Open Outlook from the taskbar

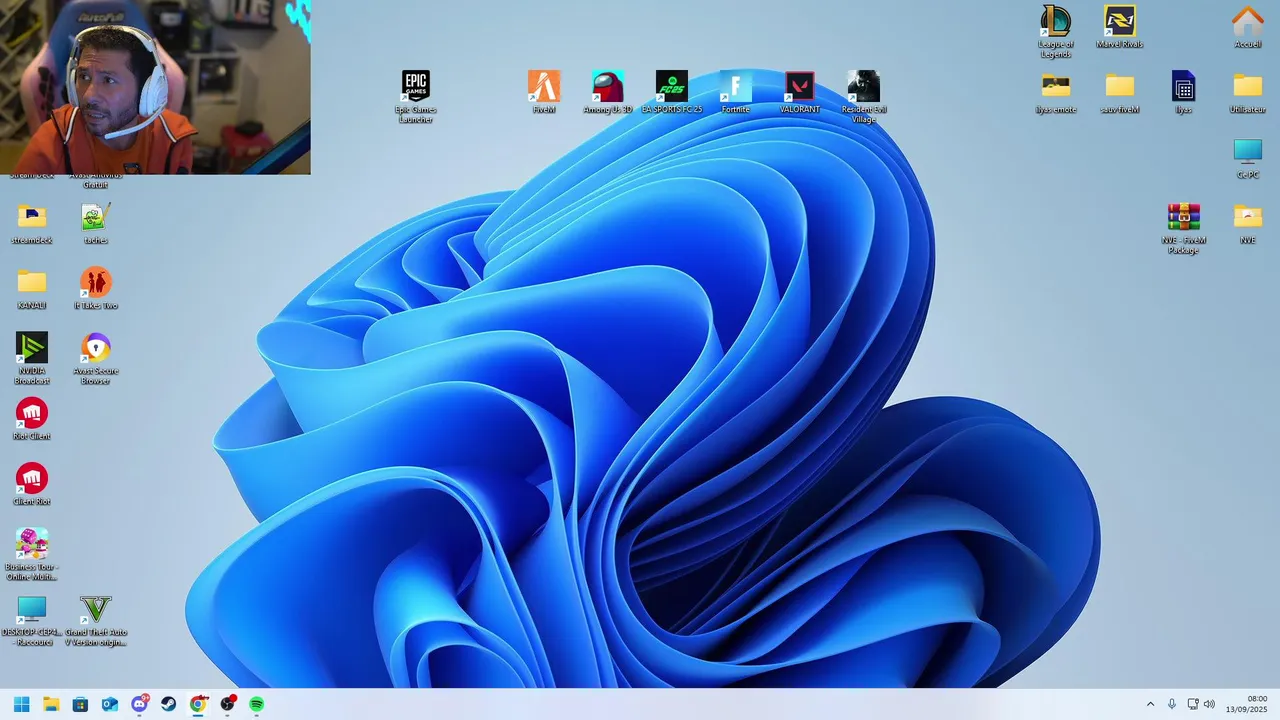click(x=110, y=704)
